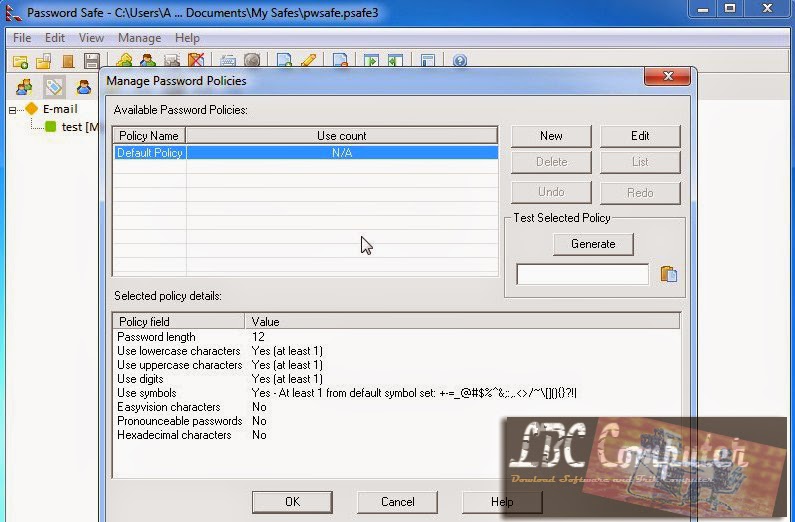The height and width of the screenshot is (522, 795).
Task: Close the Manage Password Policies dialog
Action: 667,76
